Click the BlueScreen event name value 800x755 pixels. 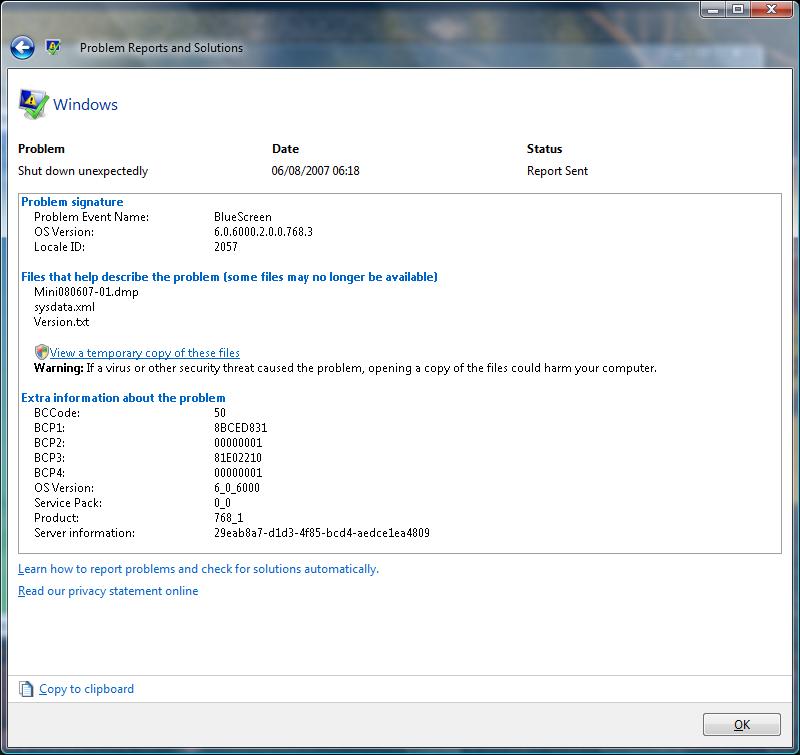pos(243,217)
